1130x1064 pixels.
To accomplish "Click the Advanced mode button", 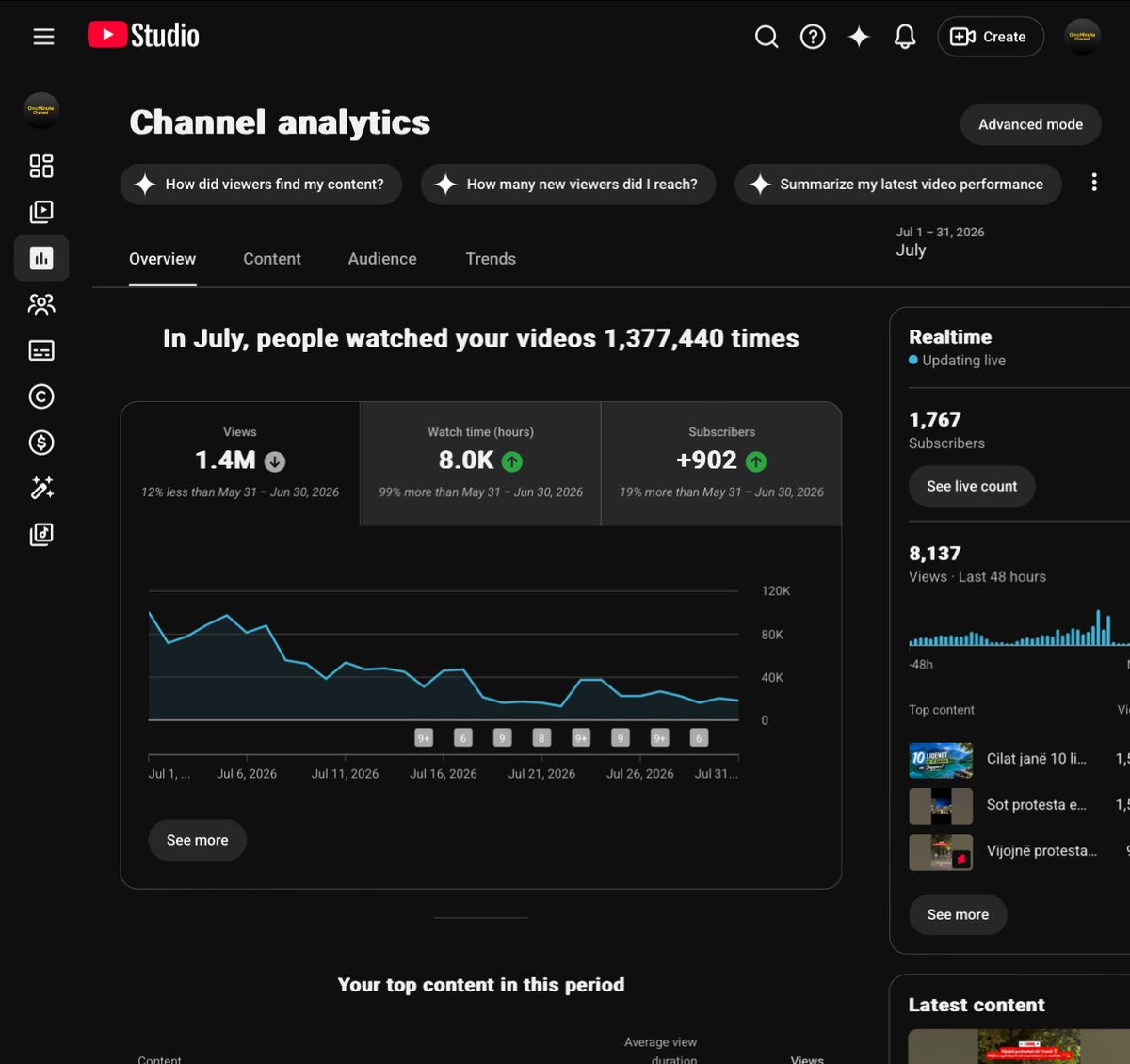I will coord(1030,124).
